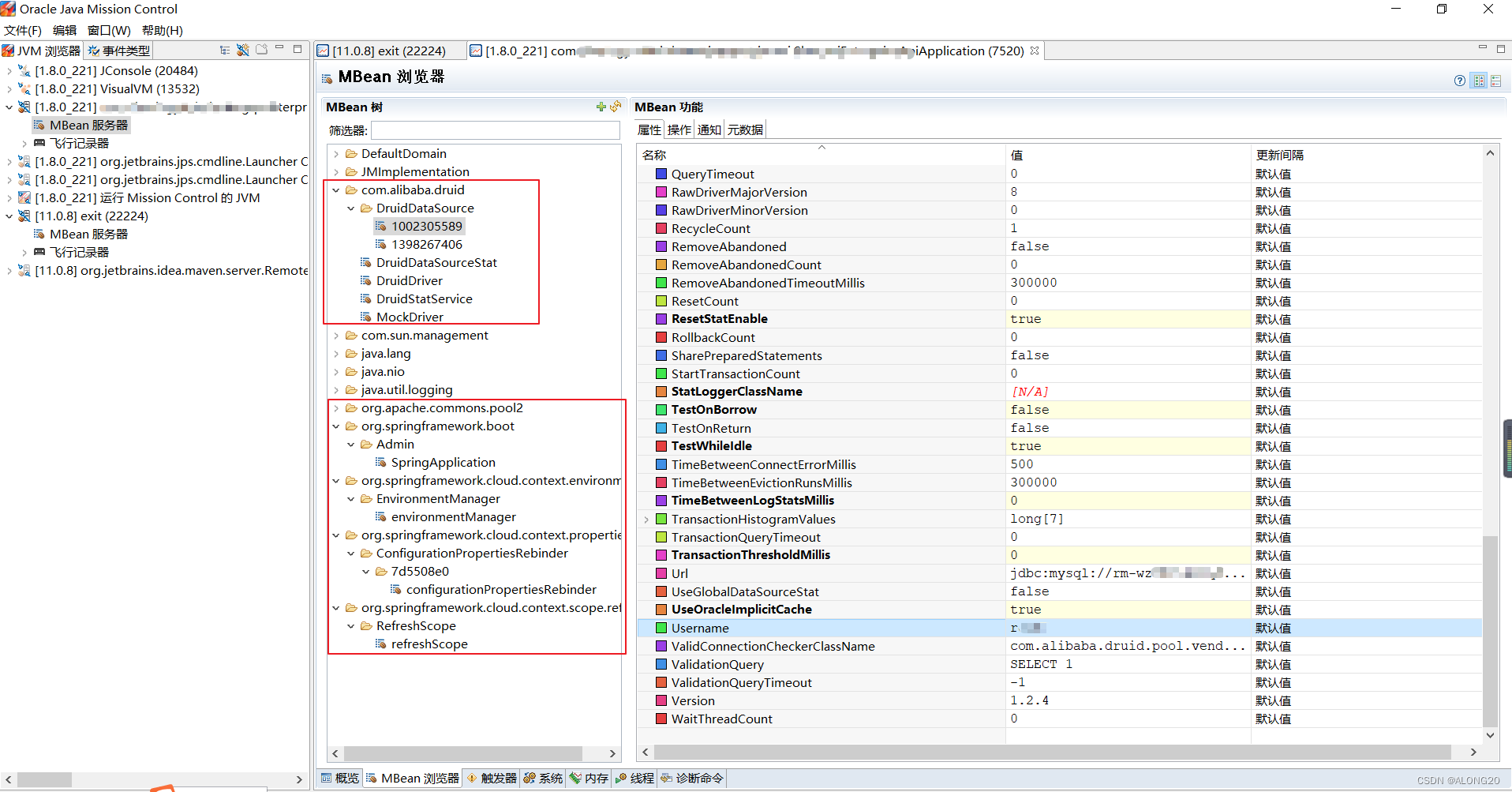Click the MBean tree 筛选器 filter field

pyautogui.click(x=496, y=130)
